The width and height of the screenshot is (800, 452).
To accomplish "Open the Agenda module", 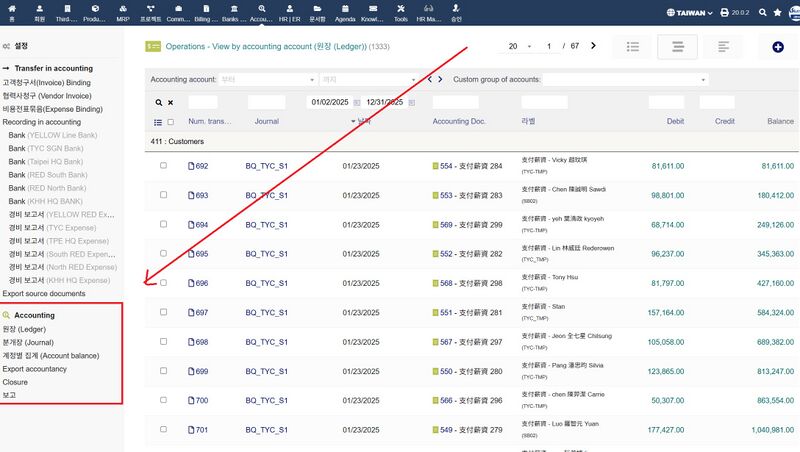I will 344,13.
